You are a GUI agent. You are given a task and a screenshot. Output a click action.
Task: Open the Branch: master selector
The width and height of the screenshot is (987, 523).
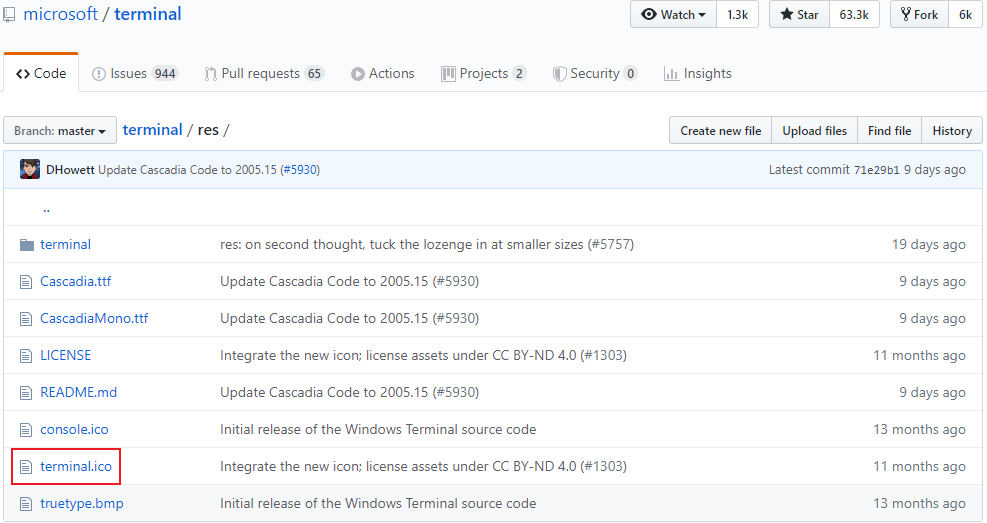[x=60, y=130]
